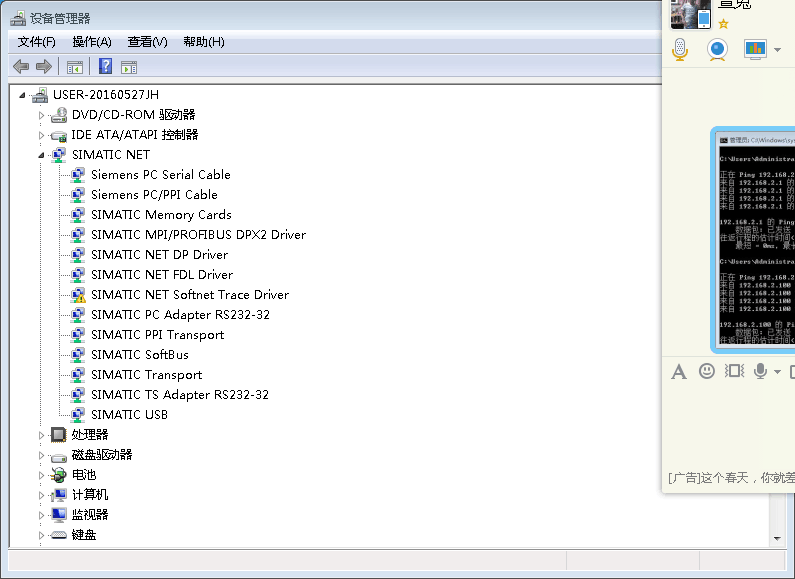The width and height of the screenshot is (795, 579).
Task: Collapse the USER-20160527JH root node
Action: (22, 95)
